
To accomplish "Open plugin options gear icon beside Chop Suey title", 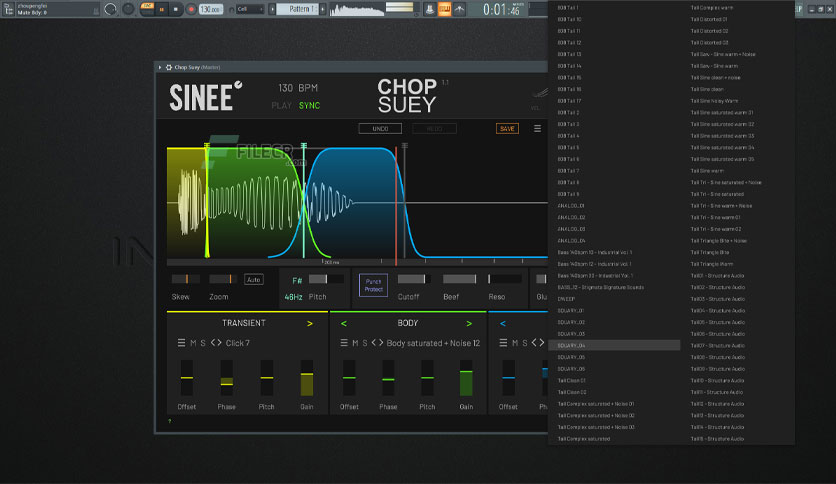I will pos(169,67).
